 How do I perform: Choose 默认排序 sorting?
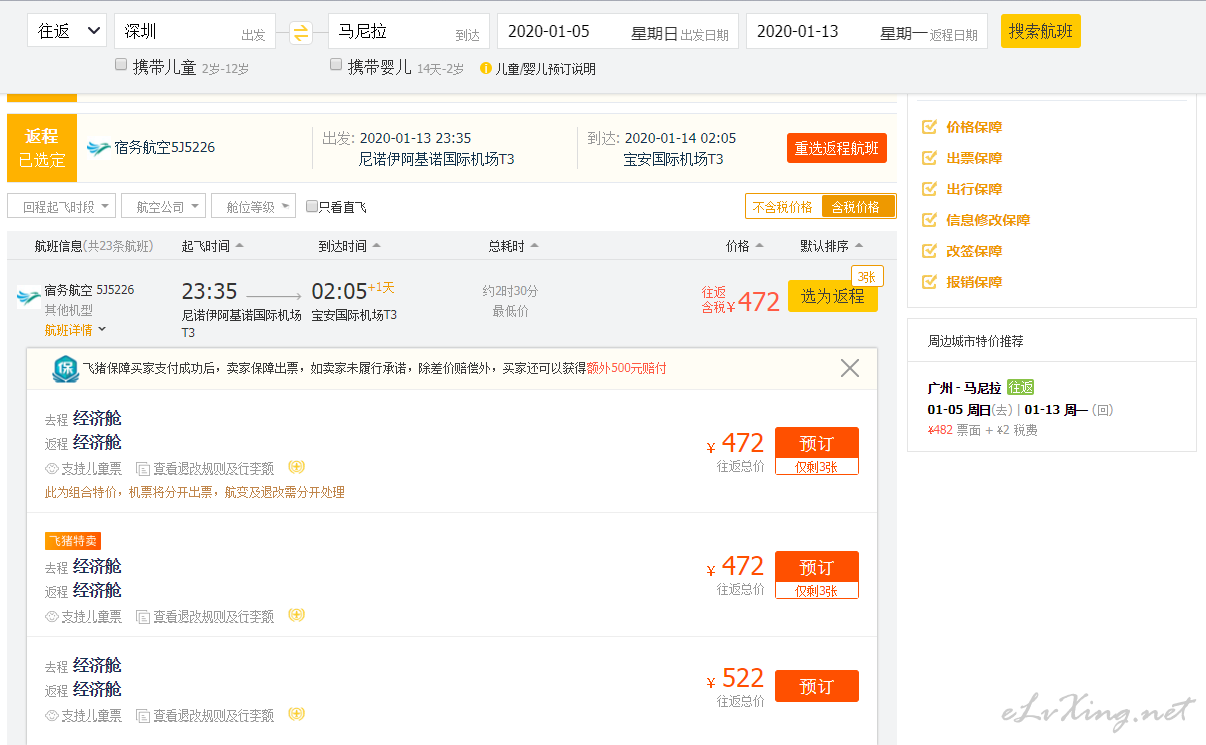(832, 246)
